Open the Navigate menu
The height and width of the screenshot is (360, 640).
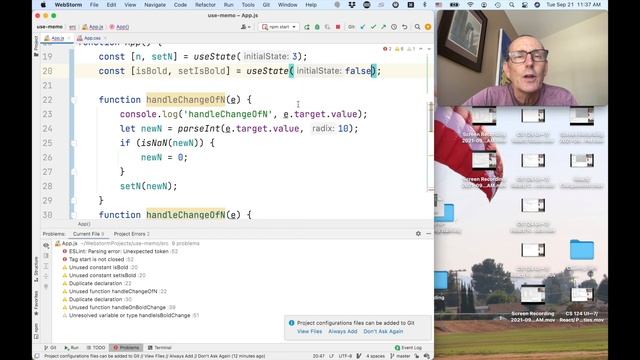pos(155,4)
